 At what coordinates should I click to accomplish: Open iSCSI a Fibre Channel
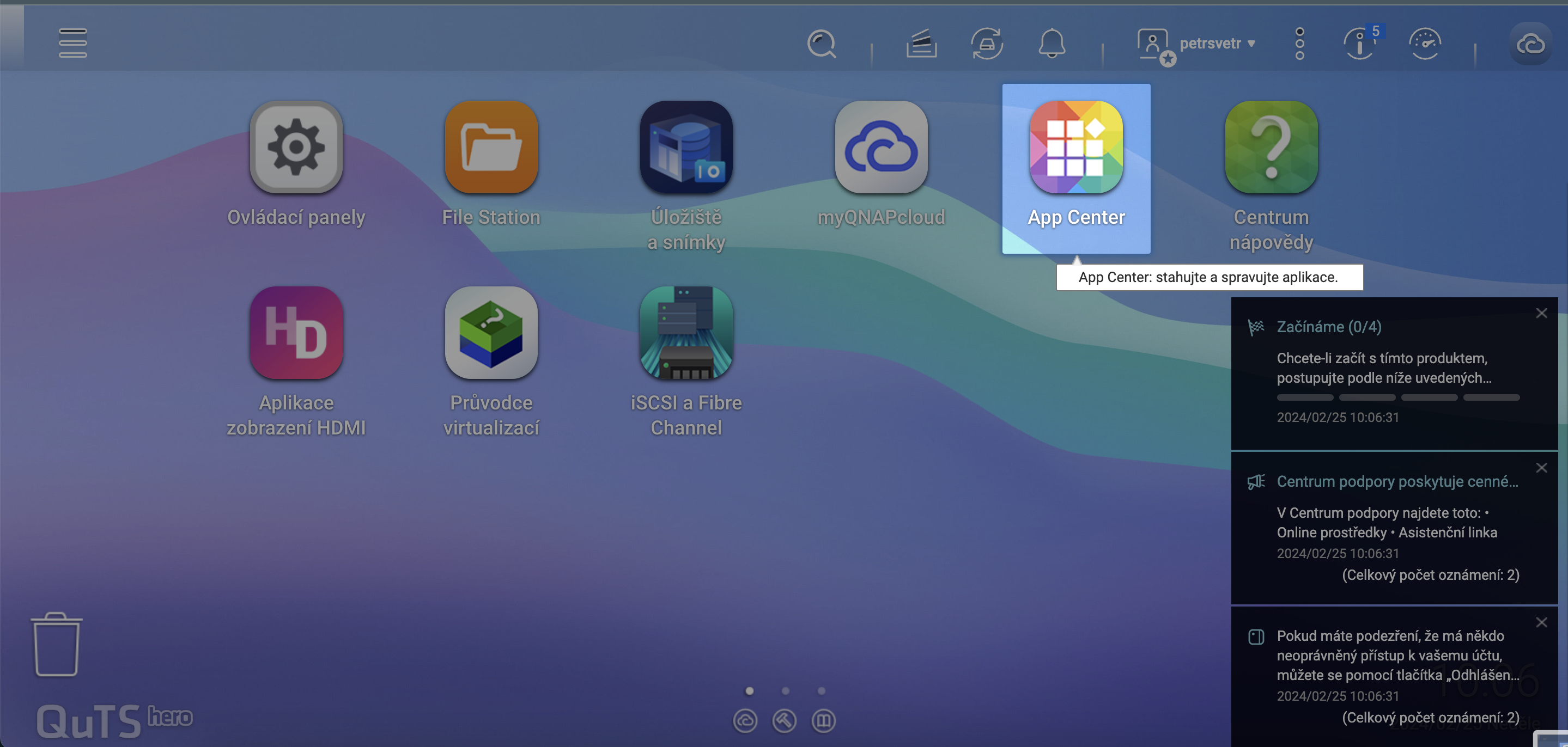click(686, 333)
